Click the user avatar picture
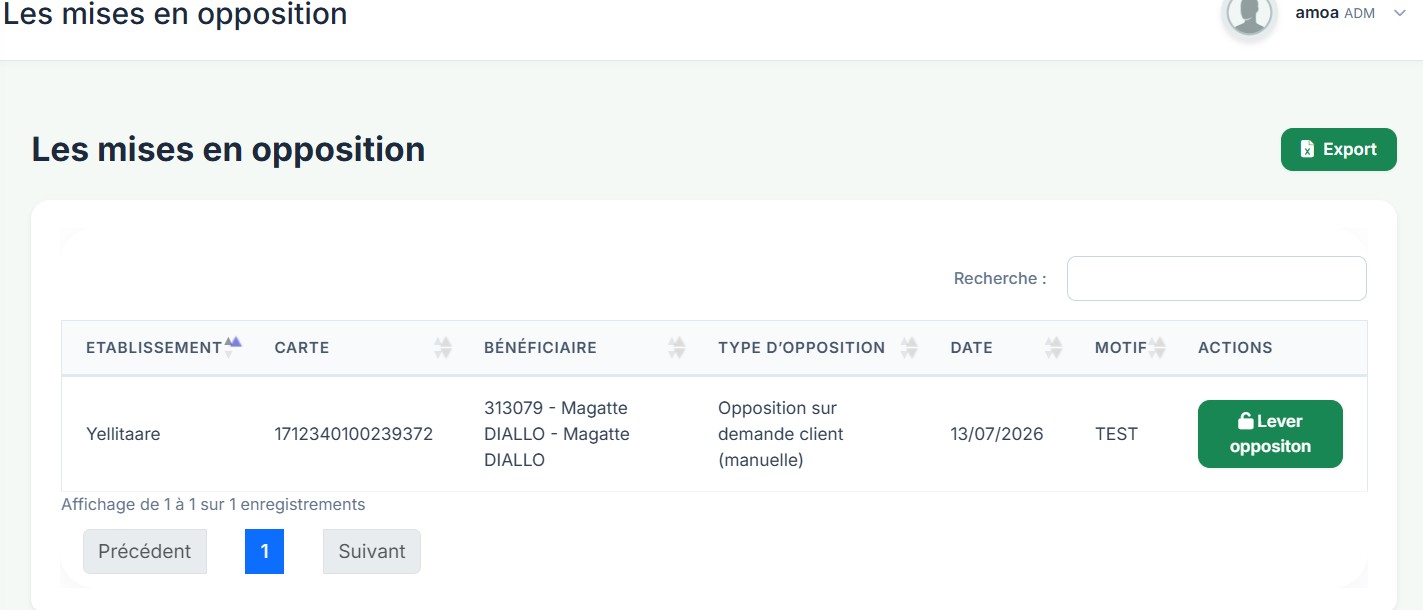This screenshot has height=610, width=1423. point(1249,14)
